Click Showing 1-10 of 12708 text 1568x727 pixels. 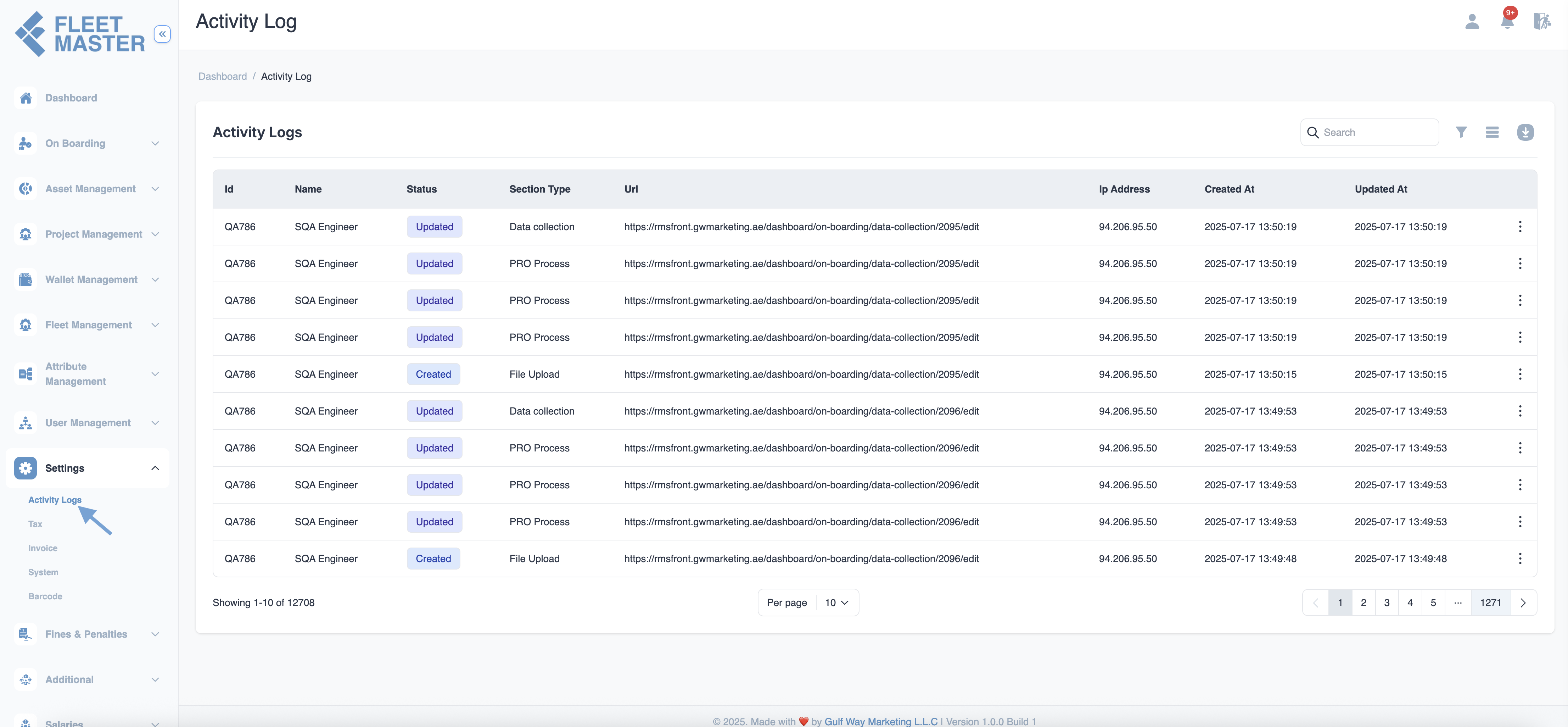pos(264,603)
